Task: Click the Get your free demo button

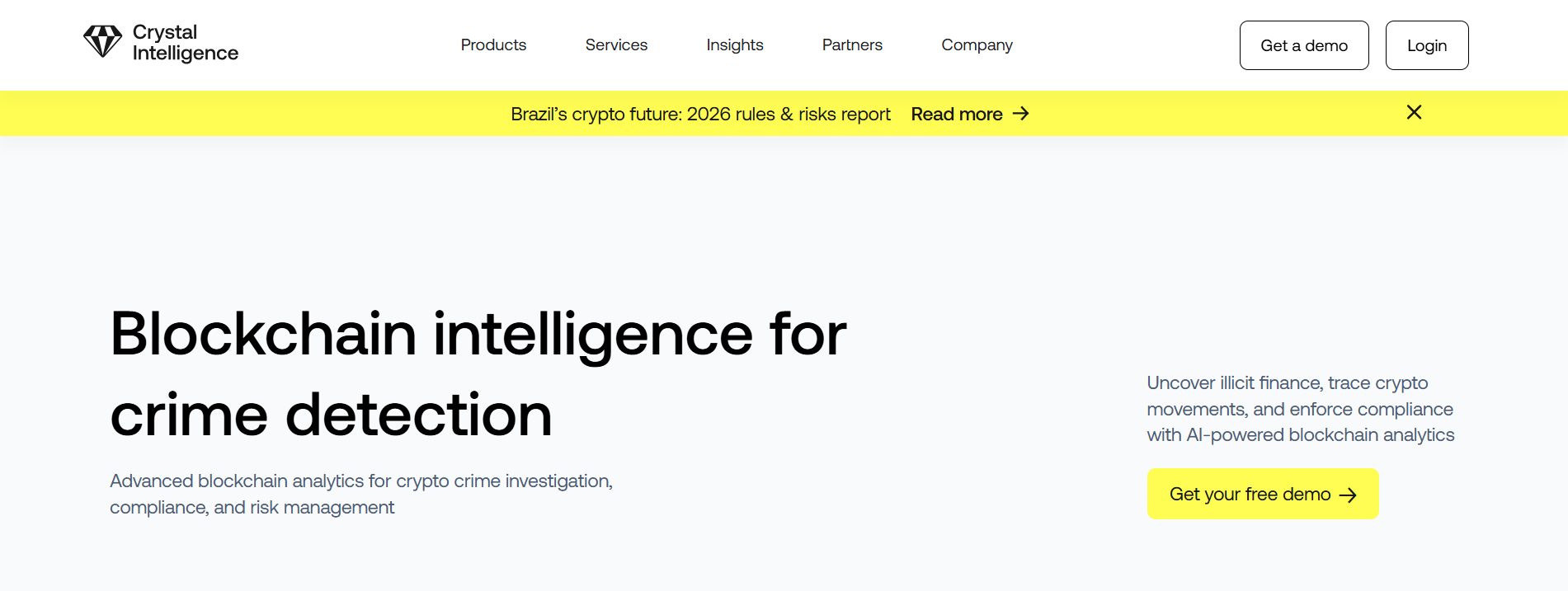Action: click(x=1262, y=494)
